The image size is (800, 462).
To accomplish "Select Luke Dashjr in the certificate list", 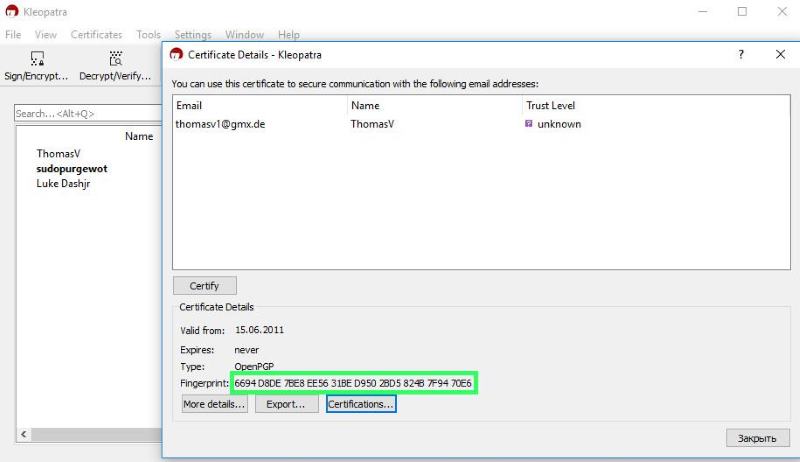I will tap(63, 184).
